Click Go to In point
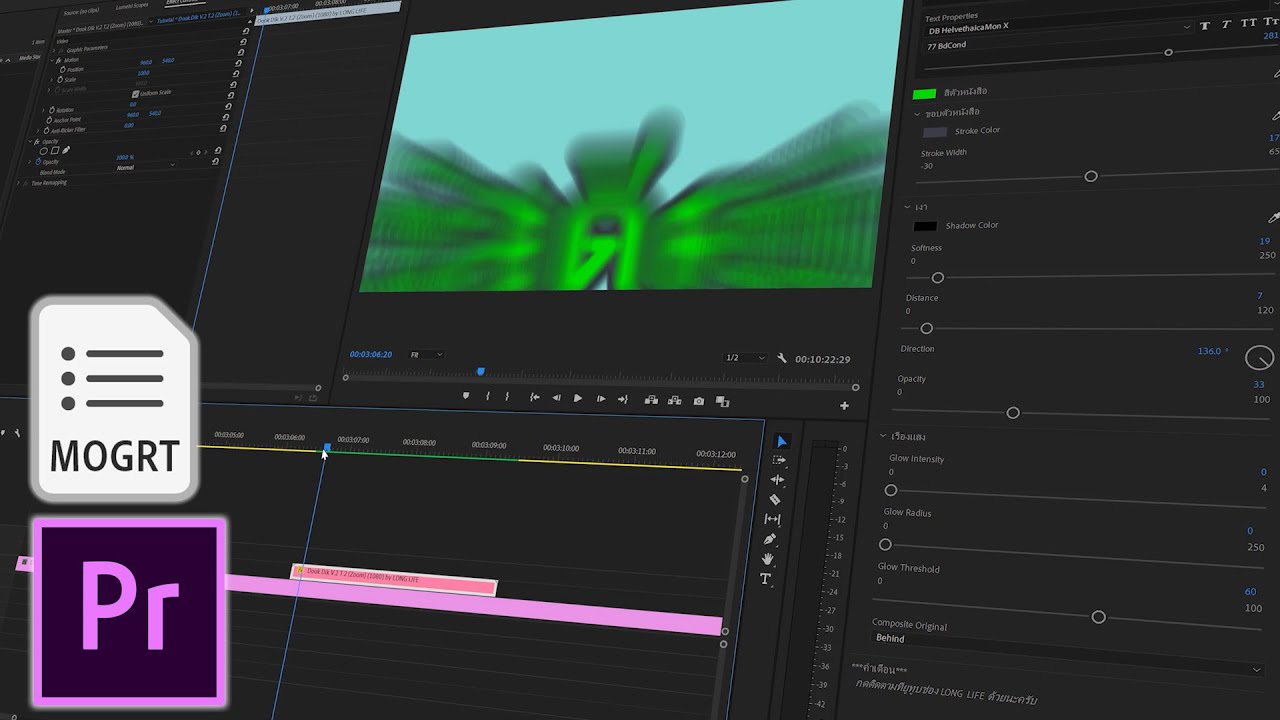Image resolution: width=1280 pixels, height=720 pixels. 534,397
